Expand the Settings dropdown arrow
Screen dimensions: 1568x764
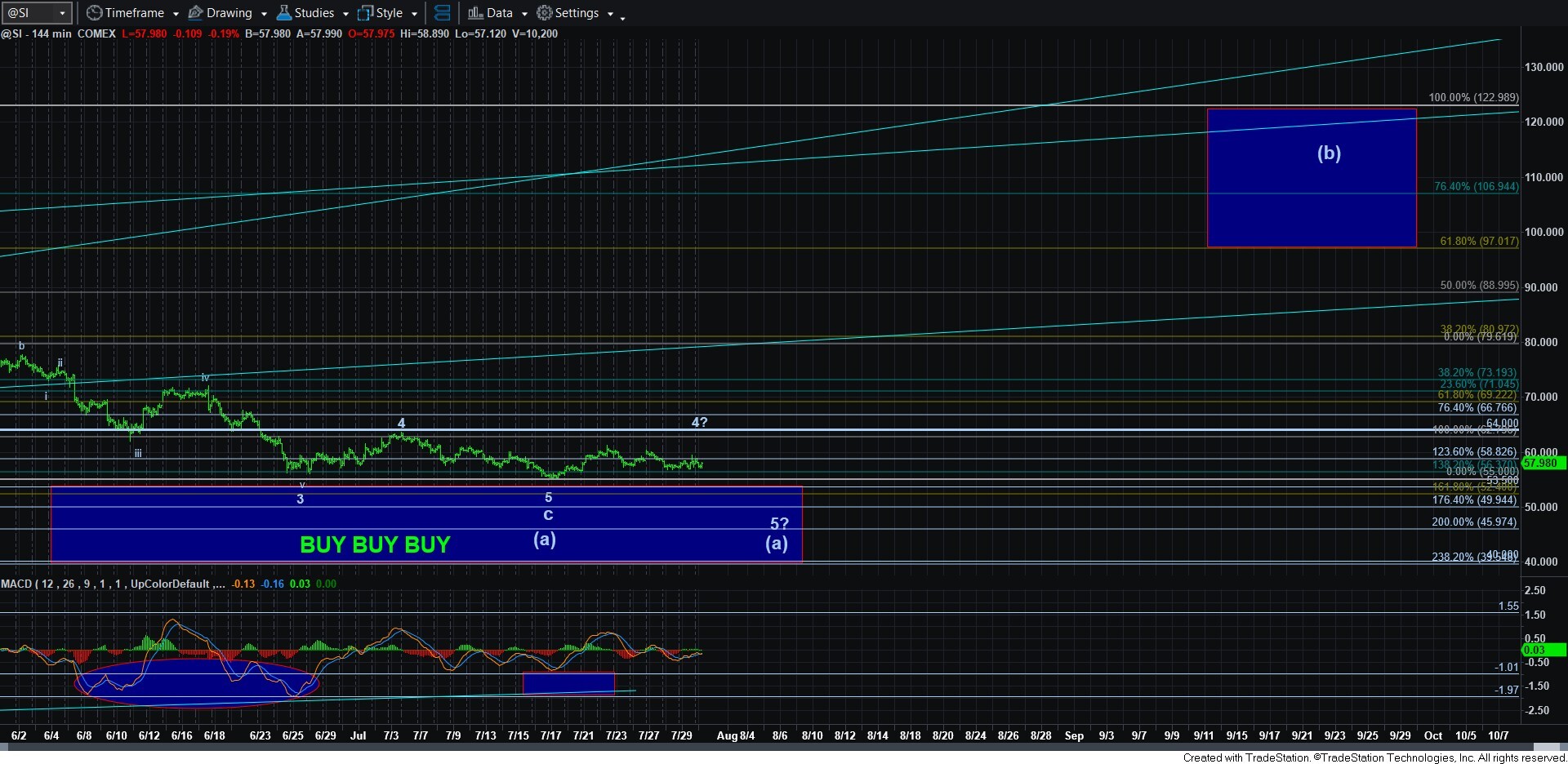[x=610, y=14]
